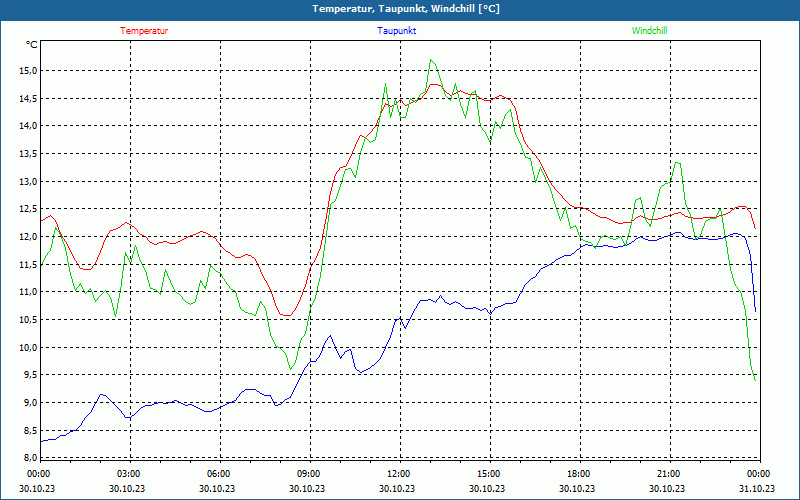
Task: Click the green Windchill legend label
Action: pyautogui.click(x=649, y=31)
